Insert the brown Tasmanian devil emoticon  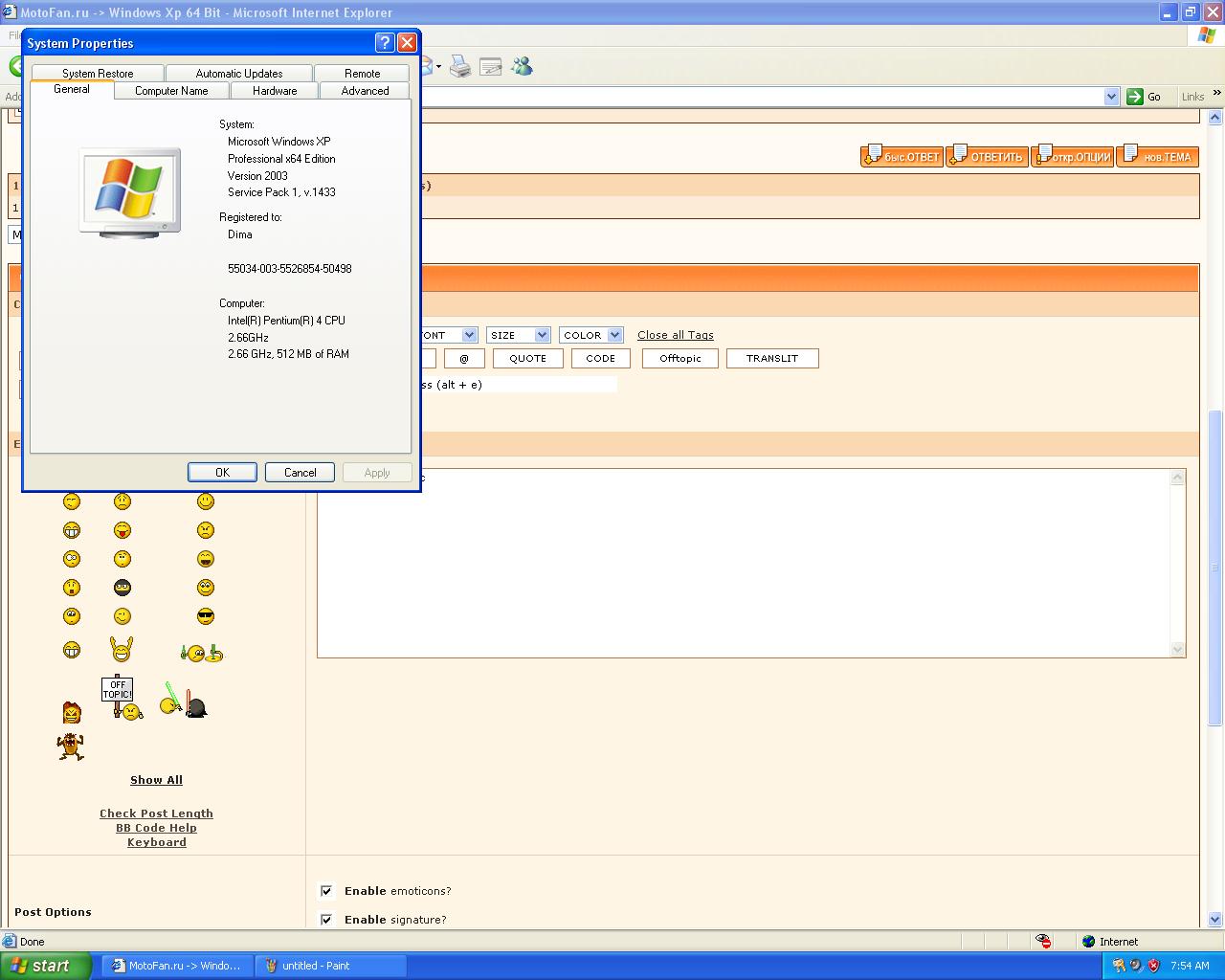tap(70, 746)
